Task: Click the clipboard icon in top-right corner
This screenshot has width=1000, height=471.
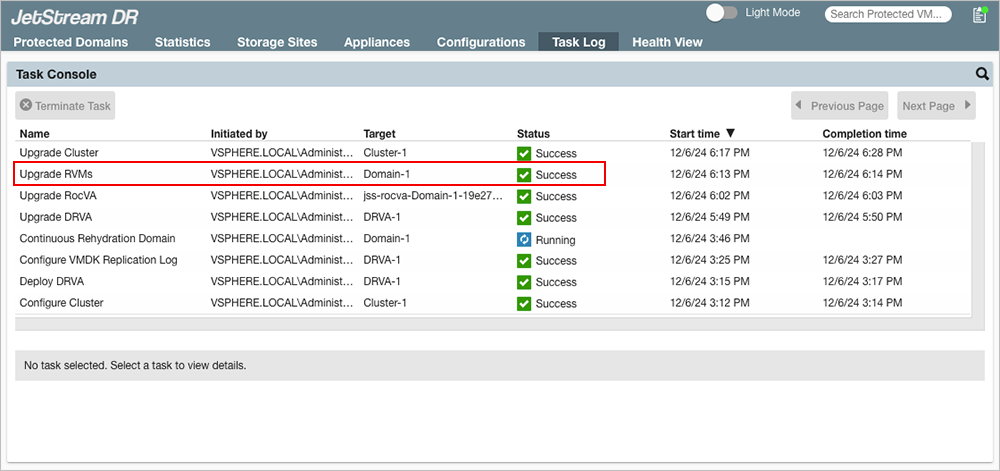Action: tap(979, 14)
